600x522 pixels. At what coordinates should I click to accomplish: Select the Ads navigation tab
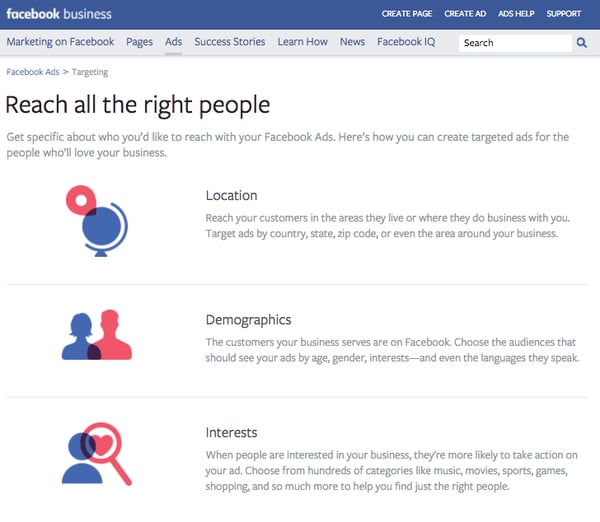point(173,41)
